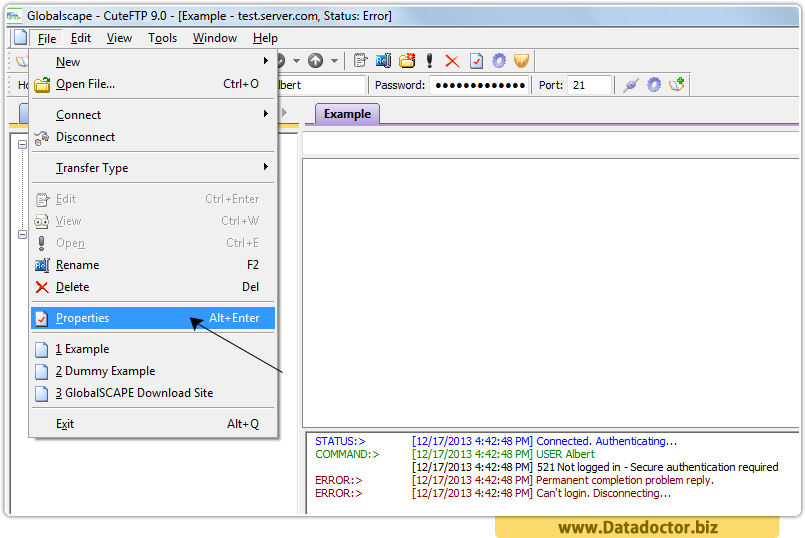Screen dimensions: 805x538
Task: Click the Properties toolbar icon with checkmark
Action: click(x=476, y=61)
